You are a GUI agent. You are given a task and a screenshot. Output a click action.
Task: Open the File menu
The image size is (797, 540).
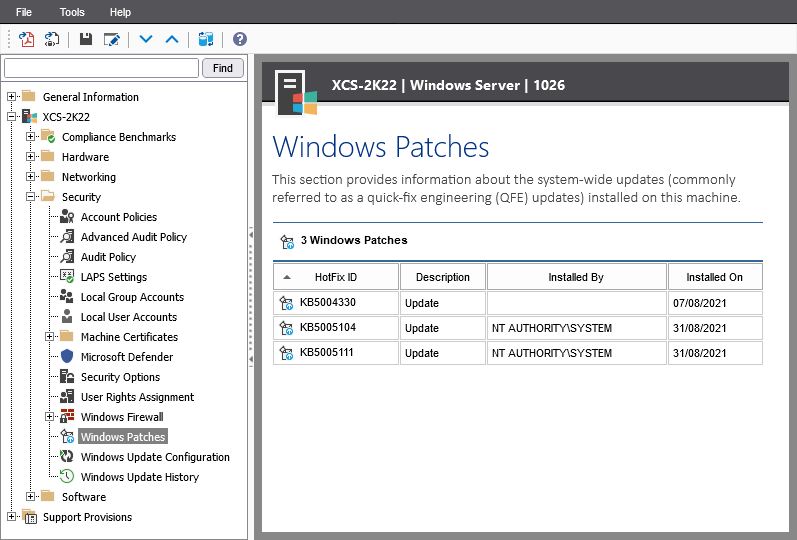tap(24, 12)
